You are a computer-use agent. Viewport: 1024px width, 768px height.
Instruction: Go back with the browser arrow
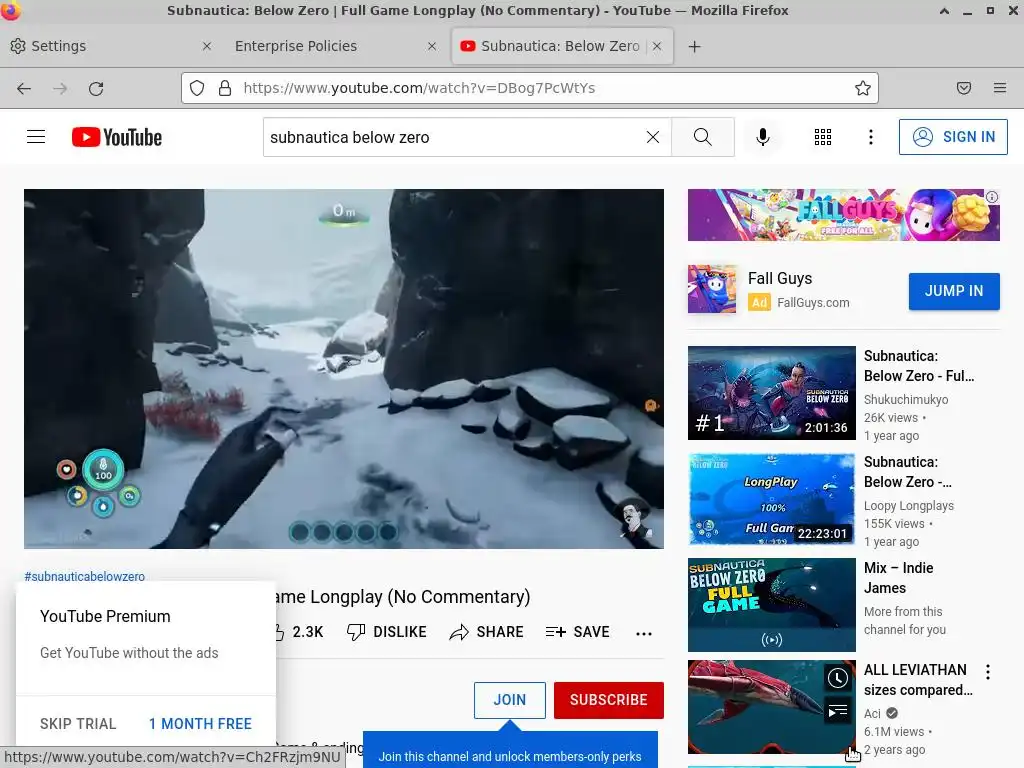tap(24, 88)
